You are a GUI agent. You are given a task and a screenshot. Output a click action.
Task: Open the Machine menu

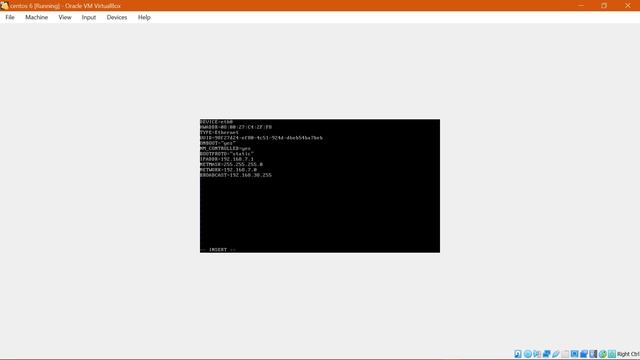36,17
